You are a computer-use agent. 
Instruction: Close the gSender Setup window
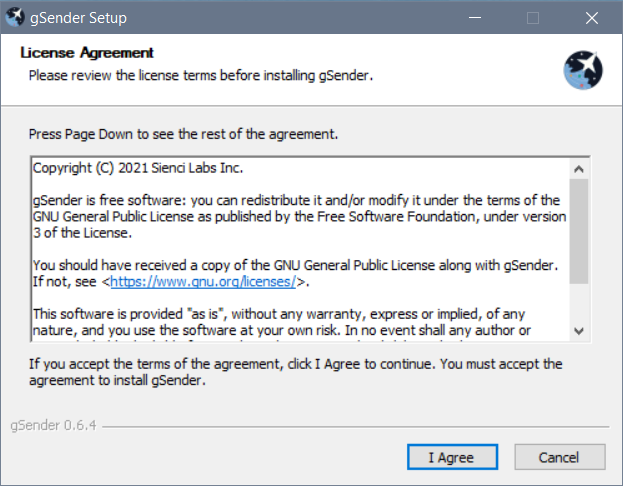592,17
